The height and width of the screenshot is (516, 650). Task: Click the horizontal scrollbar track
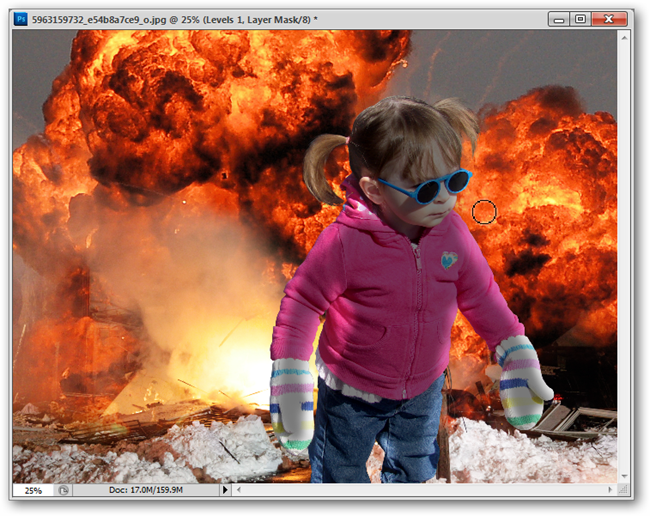424,490
